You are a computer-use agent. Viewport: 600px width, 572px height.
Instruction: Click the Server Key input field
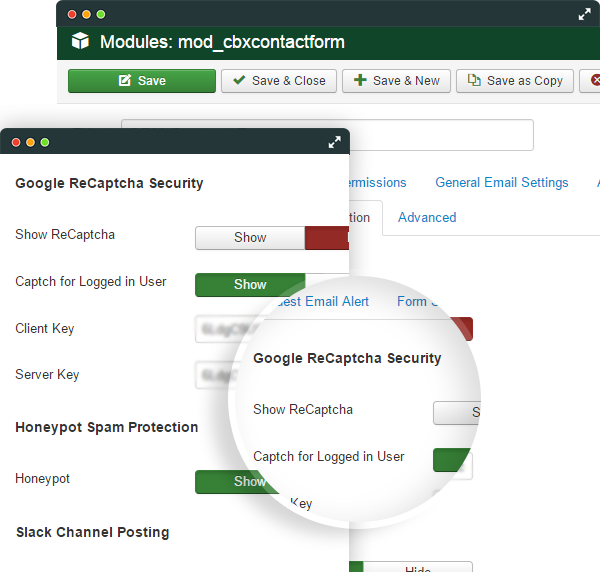pos(217,375)
